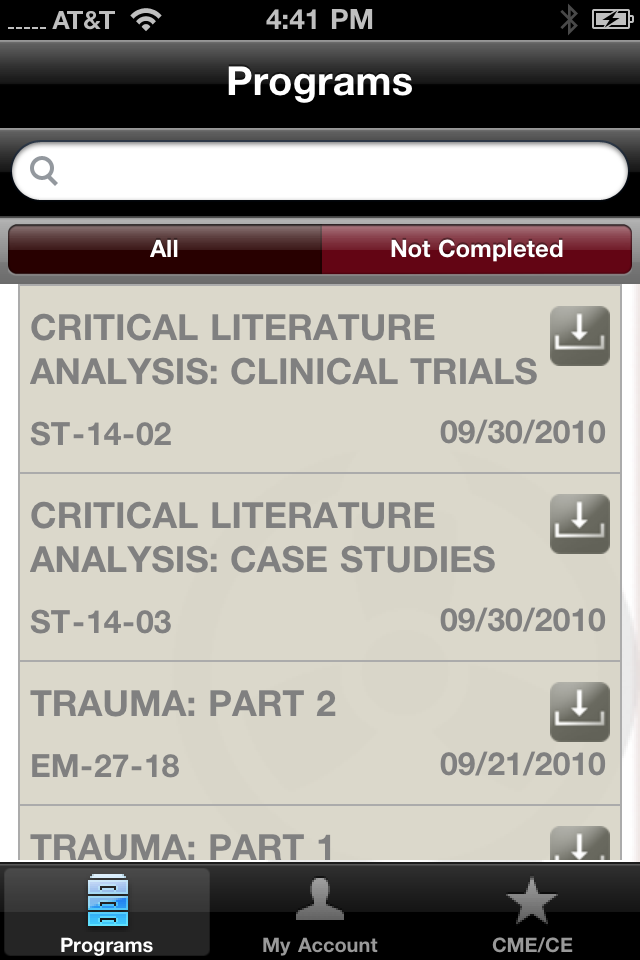Screen dimensions: 640x960
Task: Tap program code ST-14-03
Action: (101, 622)
